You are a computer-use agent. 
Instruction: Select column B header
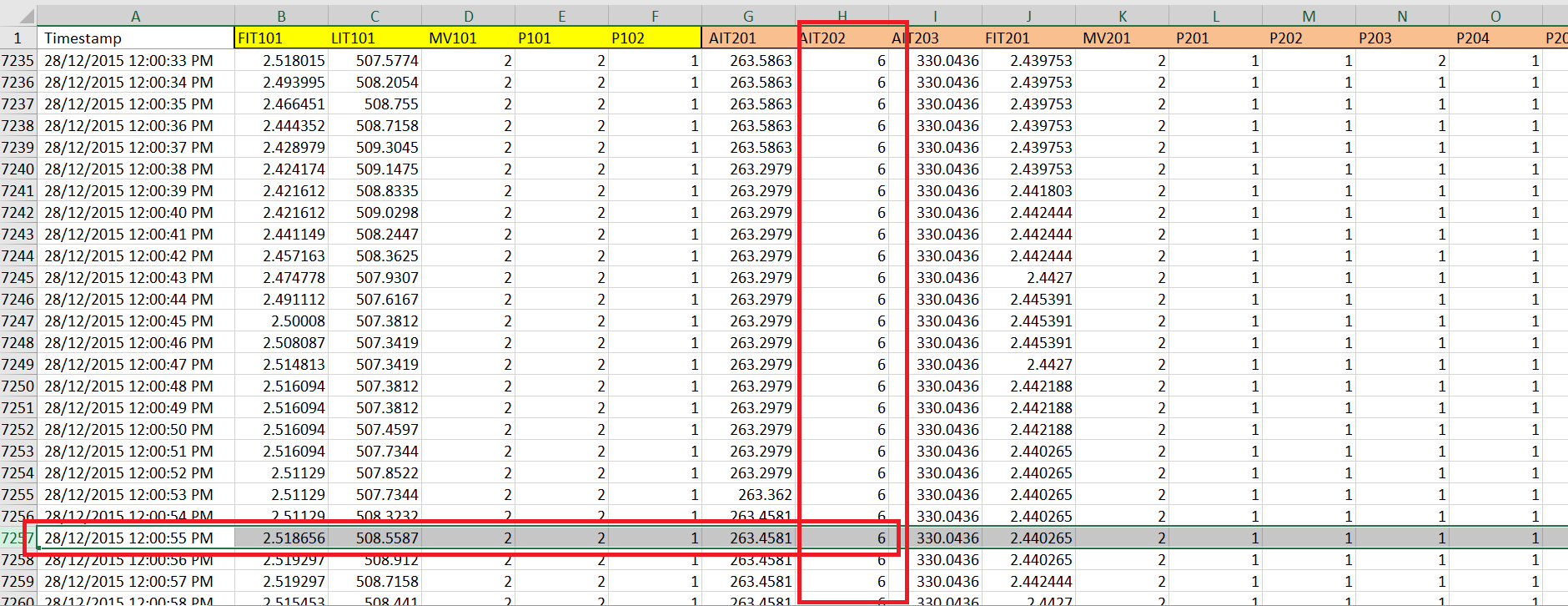(281, 16)
